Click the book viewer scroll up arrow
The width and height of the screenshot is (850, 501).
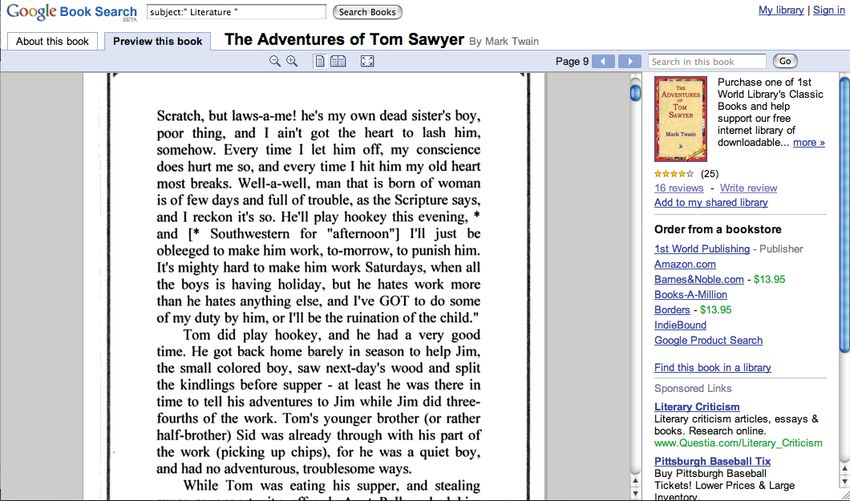(635, 481)
